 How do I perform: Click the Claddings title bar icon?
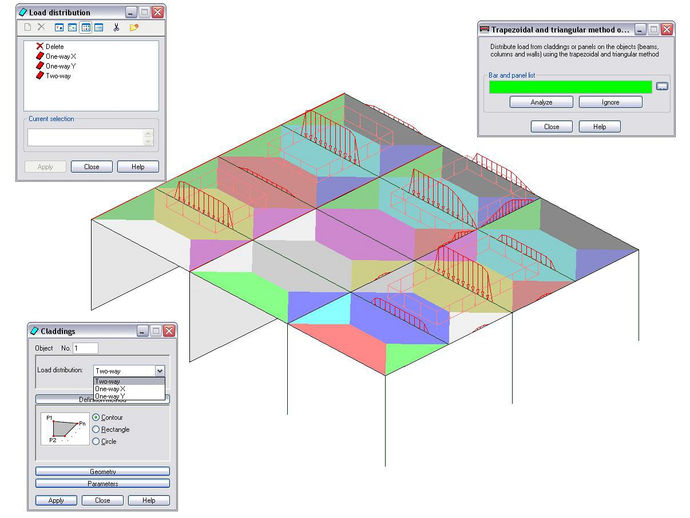click(x=35, y=331)
